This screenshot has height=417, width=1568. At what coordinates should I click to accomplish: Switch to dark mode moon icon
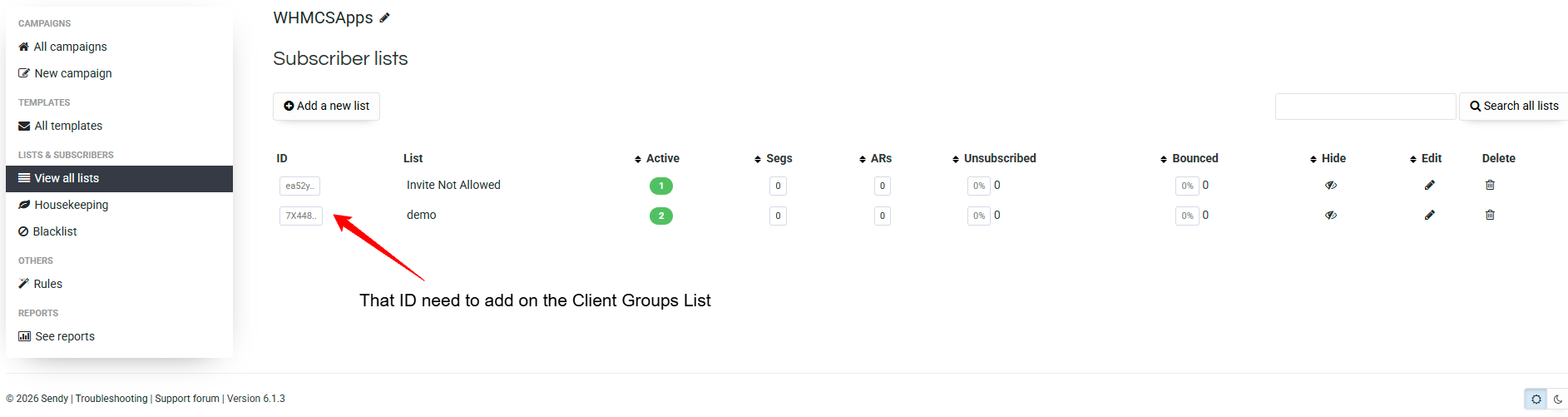pyautogui.click(x=1557, y=400)
